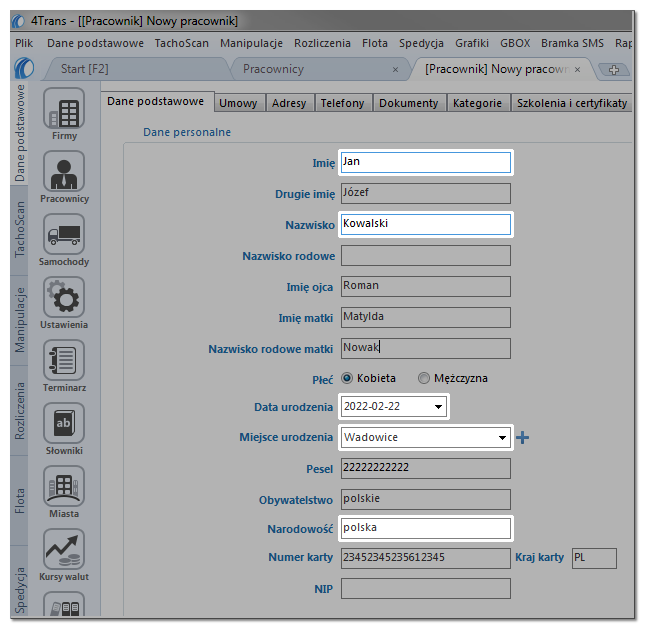Click the Kraj karty field
This screenshot has width=645, height=629.
point(594,558)
